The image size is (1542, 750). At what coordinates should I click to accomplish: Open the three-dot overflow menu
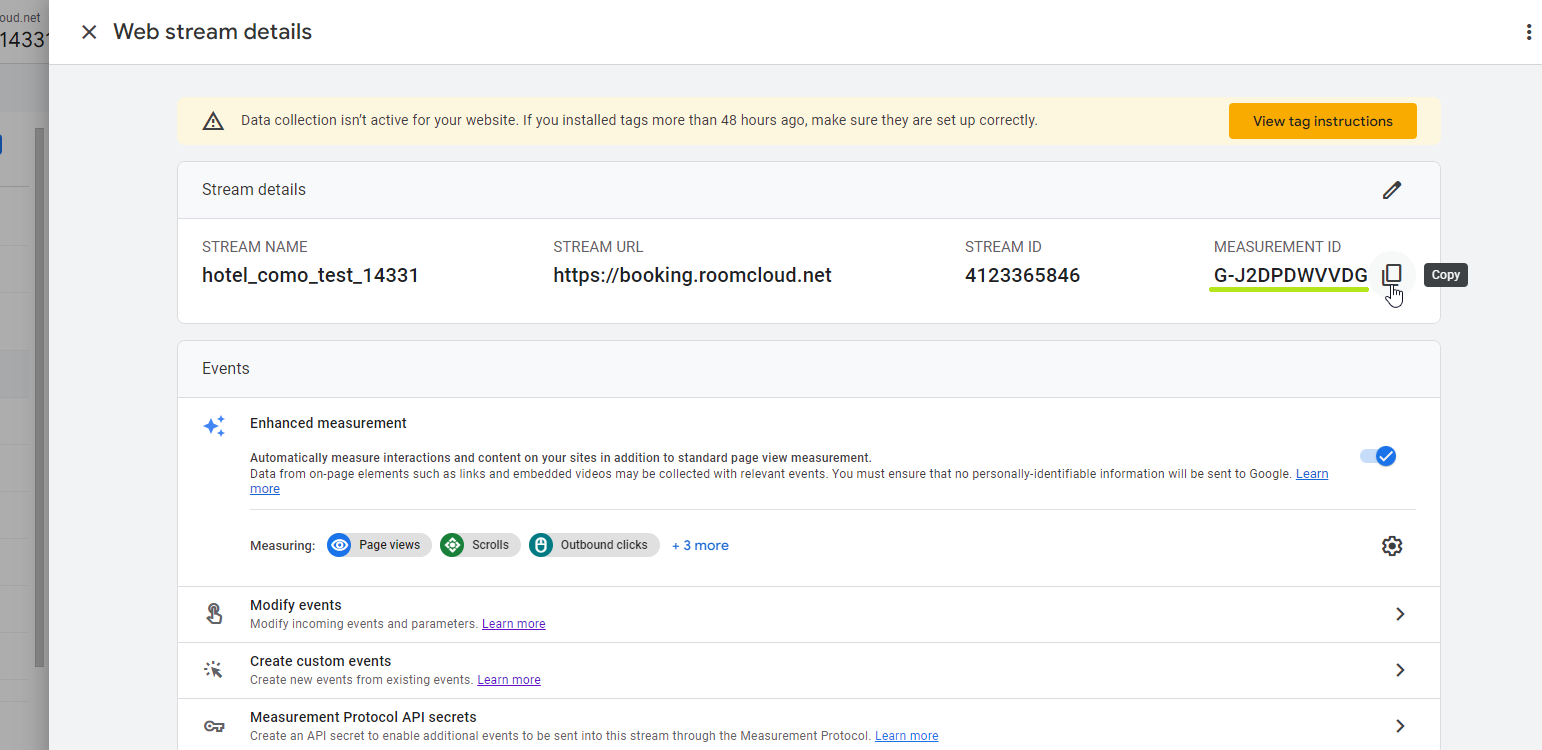pos(1528,31)
